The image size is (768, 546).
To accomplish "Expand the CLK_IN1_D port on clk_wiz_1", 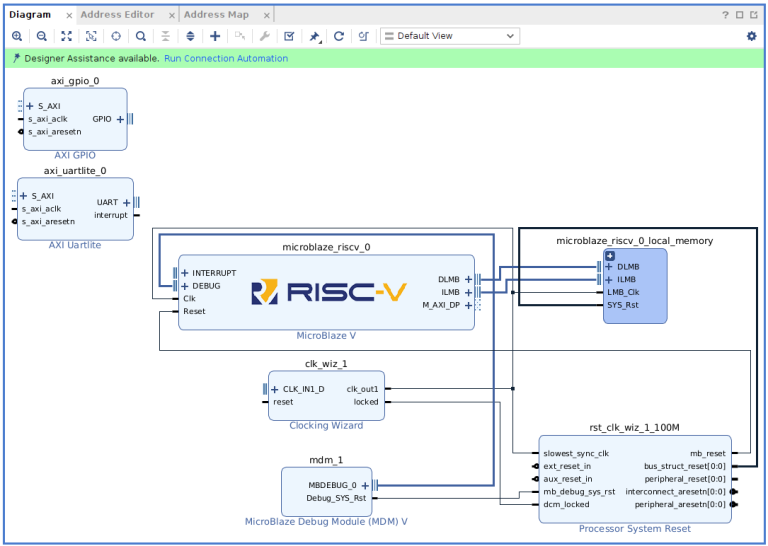I will coord(275,389).
